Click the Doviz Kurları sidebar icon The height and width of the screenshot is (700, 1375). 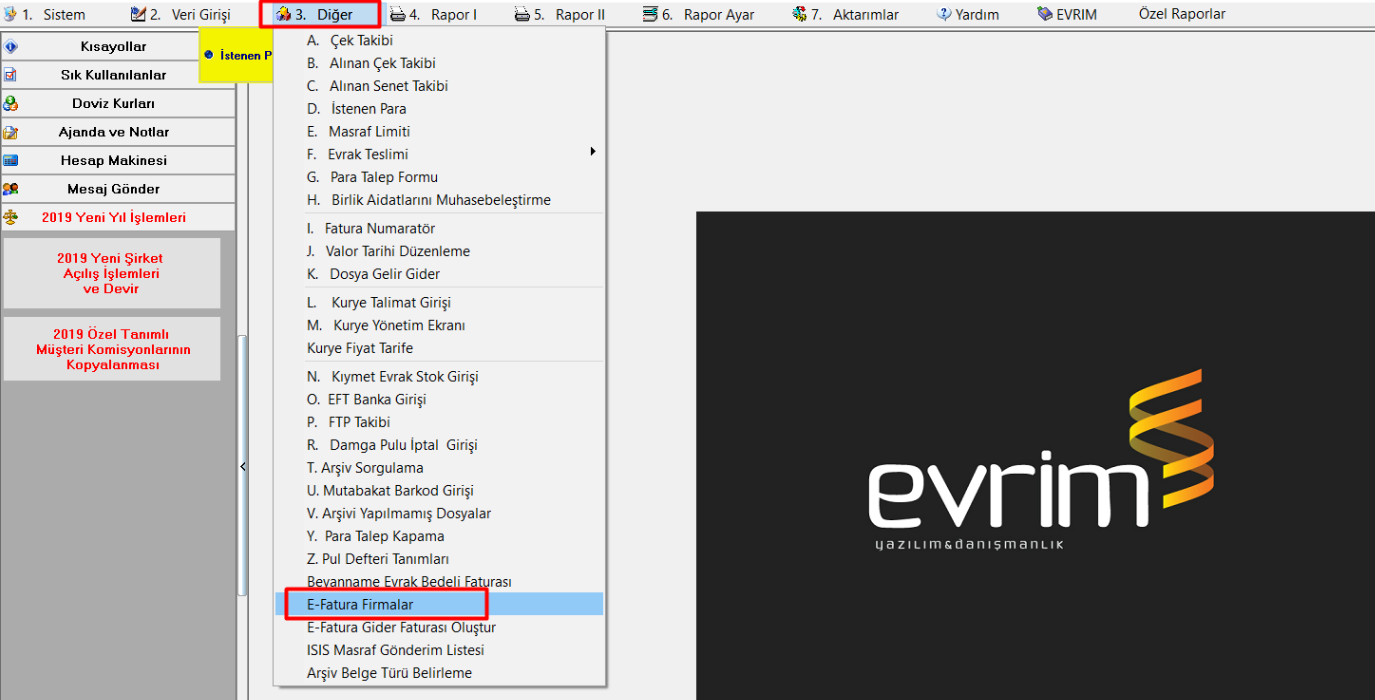pos(11,103)
